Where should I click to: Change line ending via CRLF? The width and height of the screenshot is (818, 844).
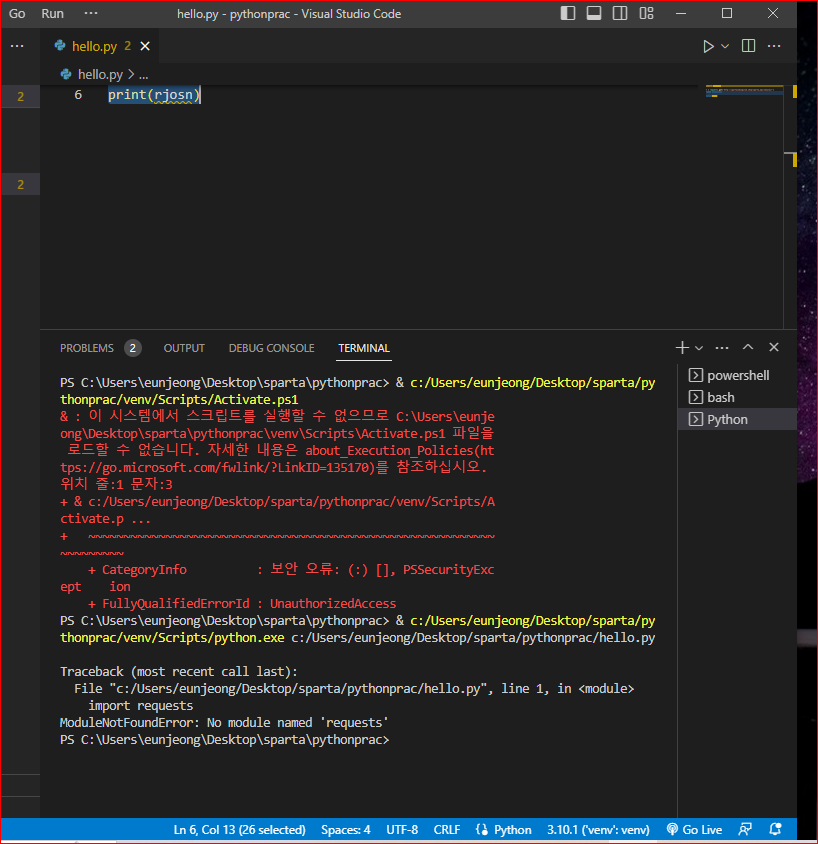click(x=447, y=830)
